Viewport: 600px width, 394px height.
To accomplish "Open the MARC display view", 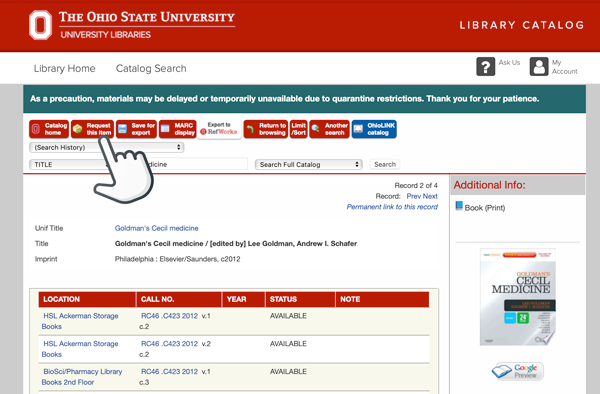I will coord(178,129).
